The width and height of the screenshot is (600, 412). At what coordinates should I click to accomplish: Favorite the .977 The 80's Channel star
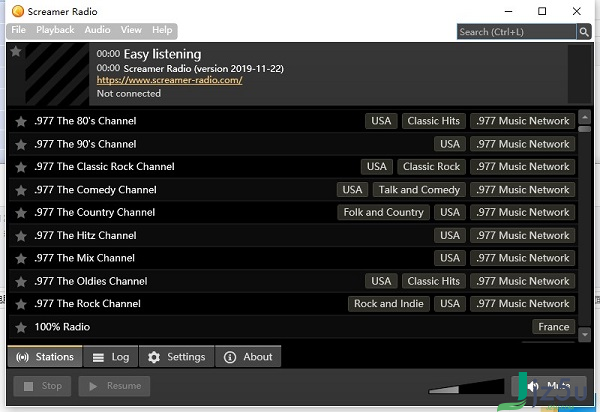[x=21, y=122]
